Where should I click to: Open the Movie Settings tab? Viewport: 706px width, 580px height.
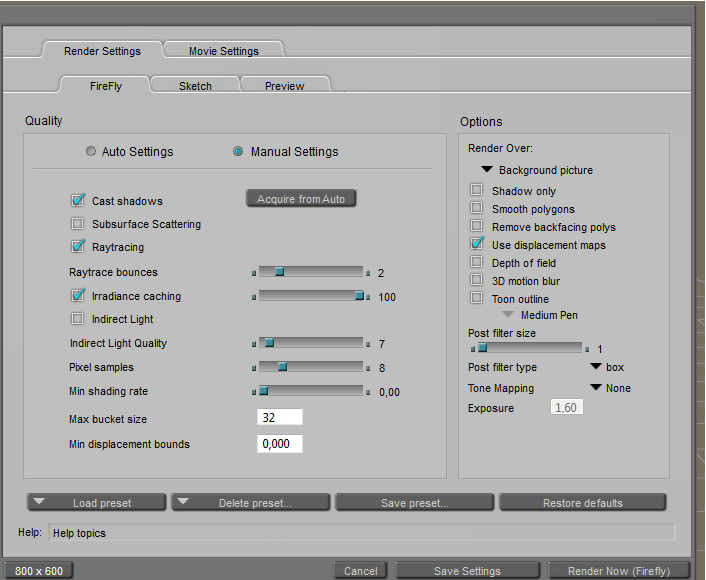click(x=224, y=50)
